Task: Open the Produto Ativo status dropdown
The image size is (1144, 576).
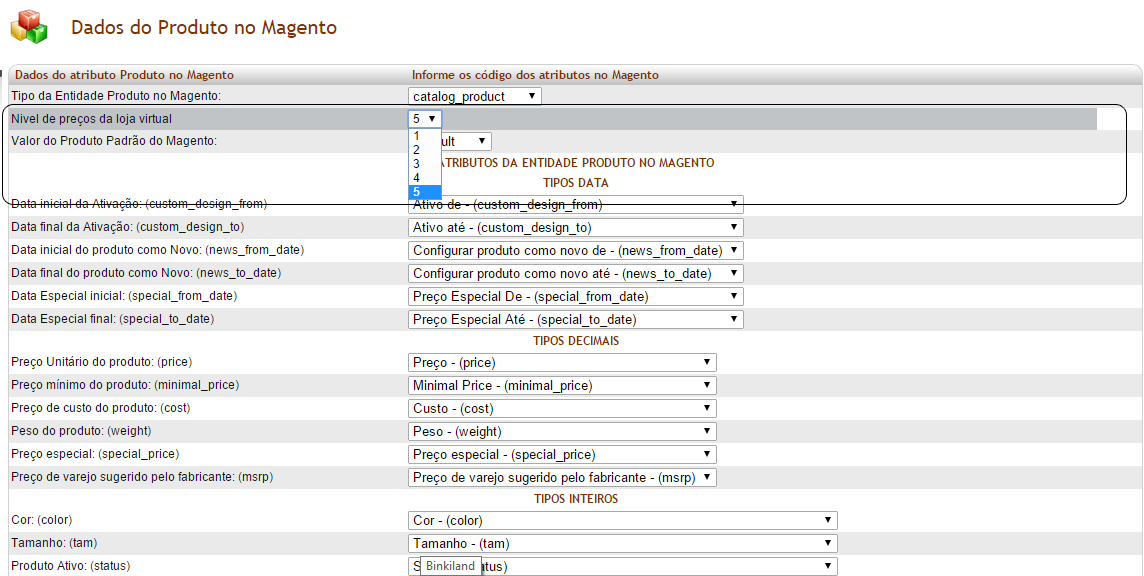Action: click(622, 566)
